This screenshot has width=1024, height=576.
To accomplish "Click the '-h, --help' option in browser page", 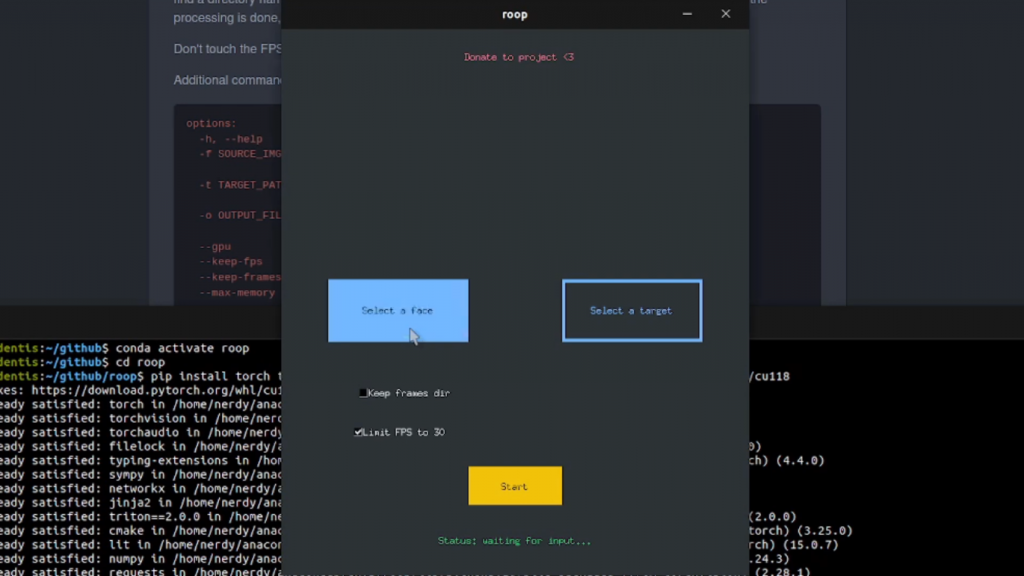I will tap(231, 138).
